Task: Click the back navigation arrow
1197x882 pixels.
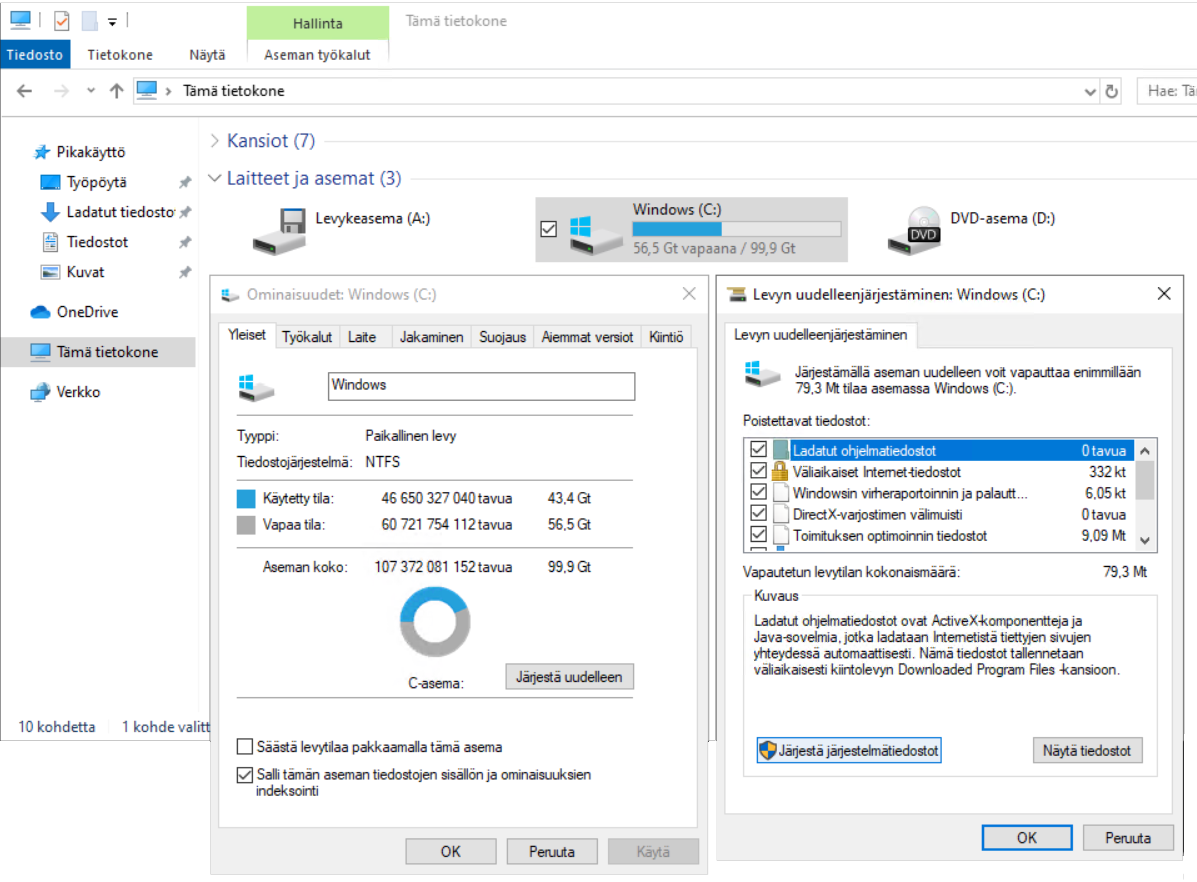Action: pos(24,91)
